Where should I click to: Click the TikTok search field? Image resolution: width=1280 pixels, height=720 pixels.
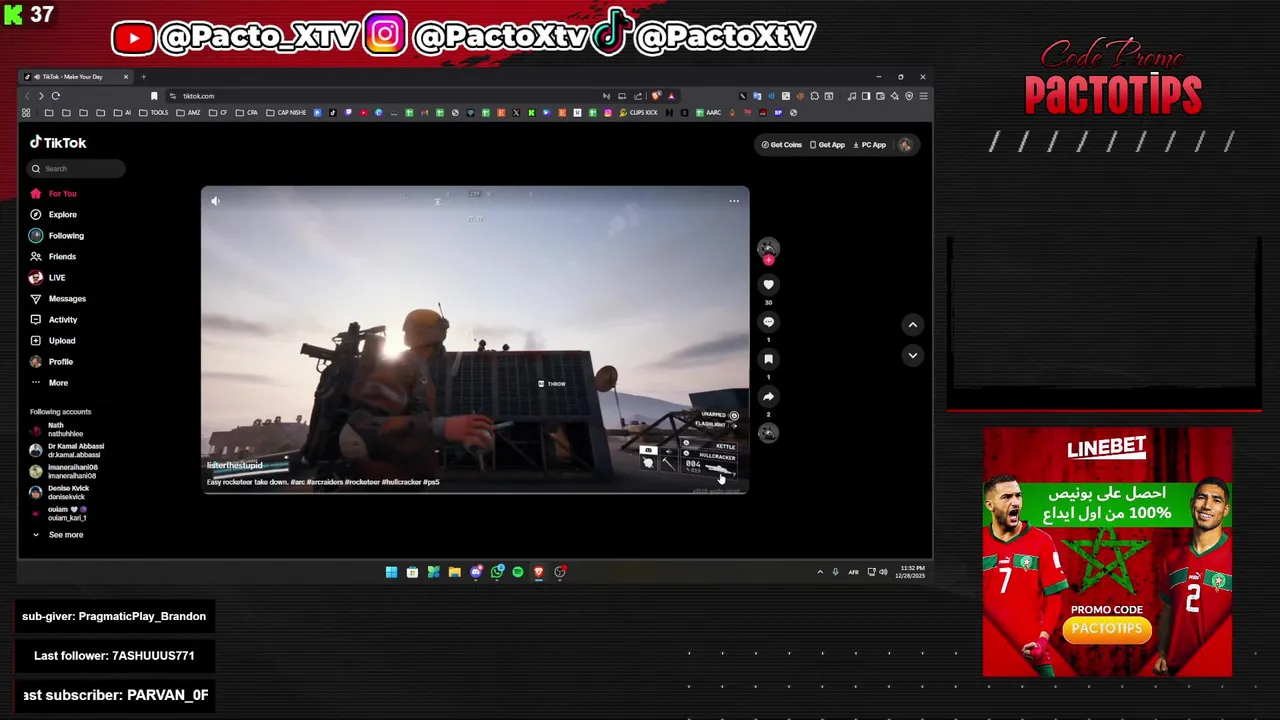coord(77,168)
